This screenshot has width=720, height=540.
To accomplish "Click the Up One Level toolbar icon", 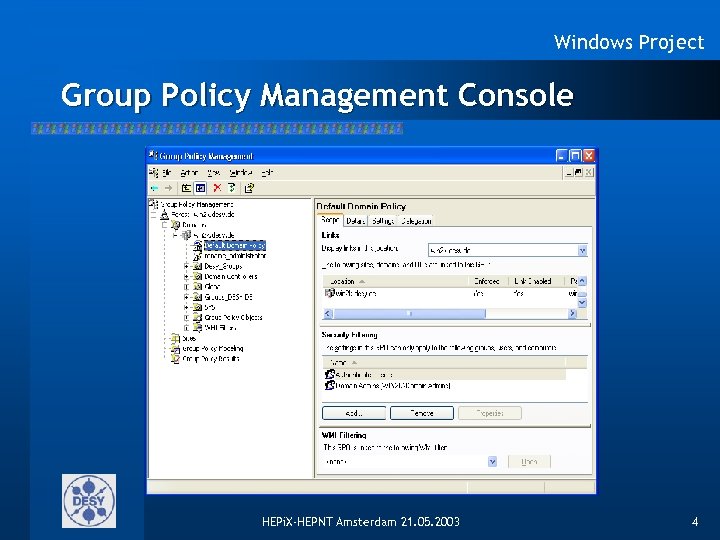I will point(186,188).
